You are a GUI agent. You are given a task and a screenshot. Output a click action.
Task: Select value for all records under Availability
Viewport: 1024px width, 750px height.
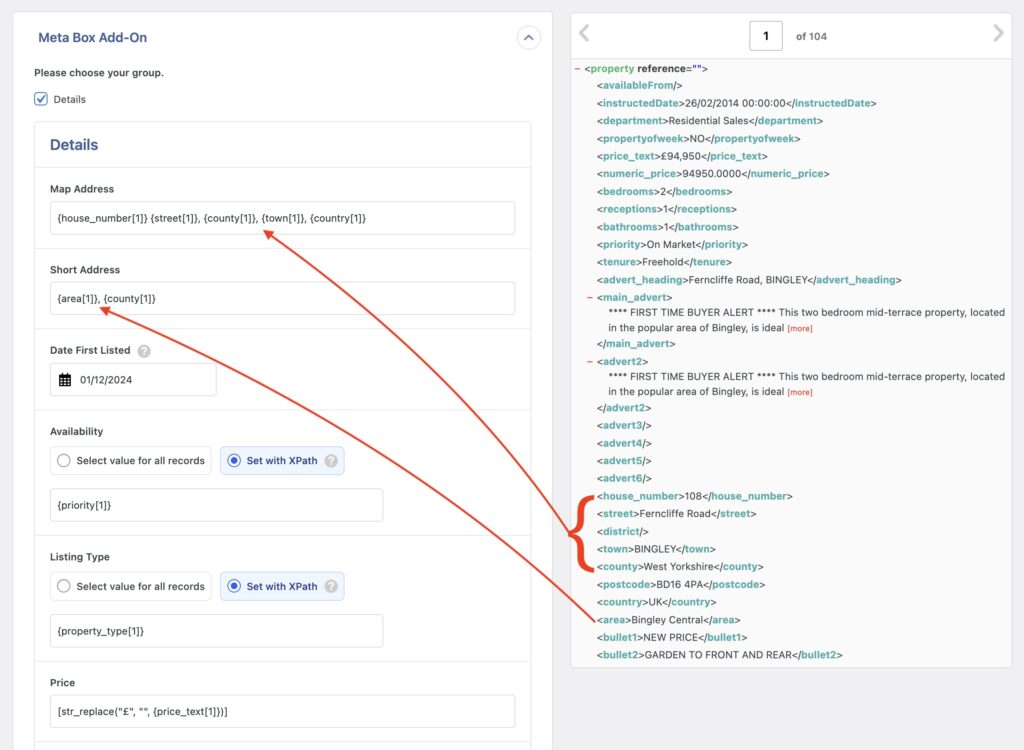pyautogui.click(x=62, y=460)
